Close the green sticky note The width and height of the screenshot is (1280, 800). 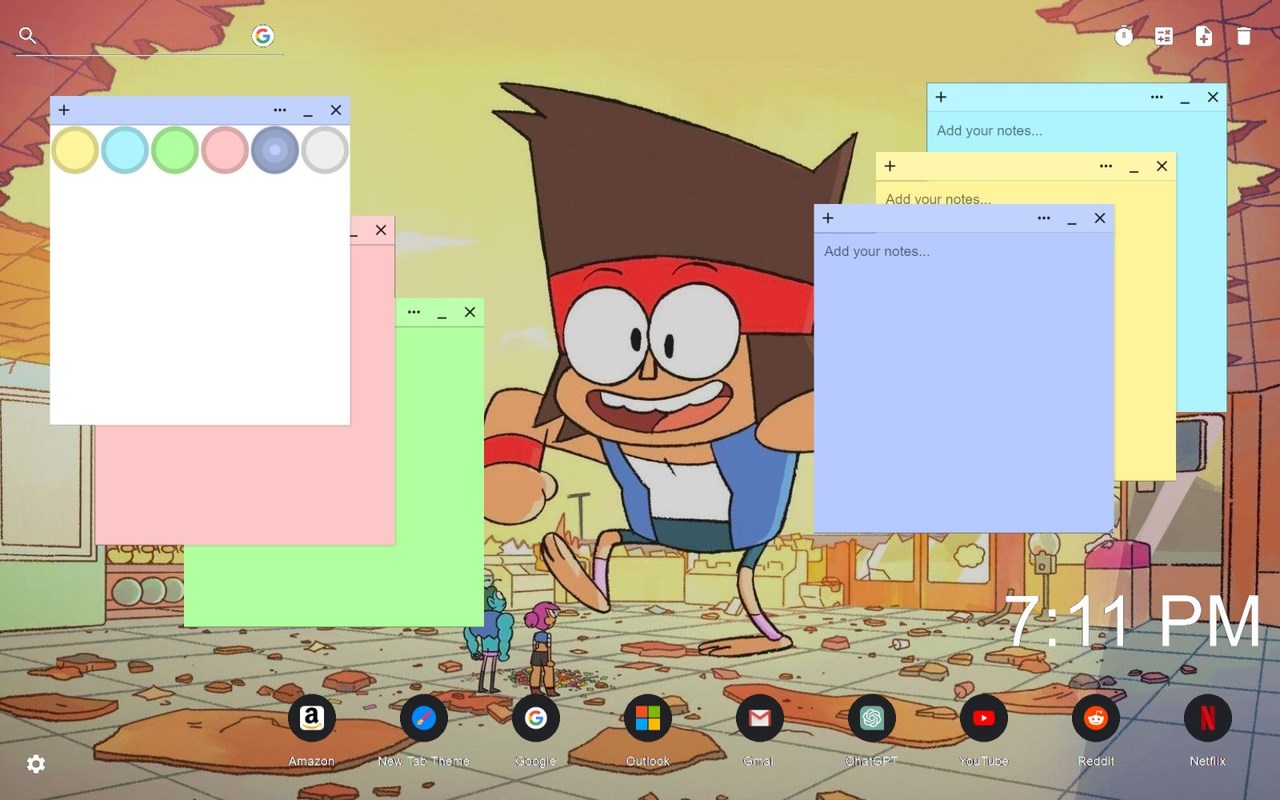470,312
